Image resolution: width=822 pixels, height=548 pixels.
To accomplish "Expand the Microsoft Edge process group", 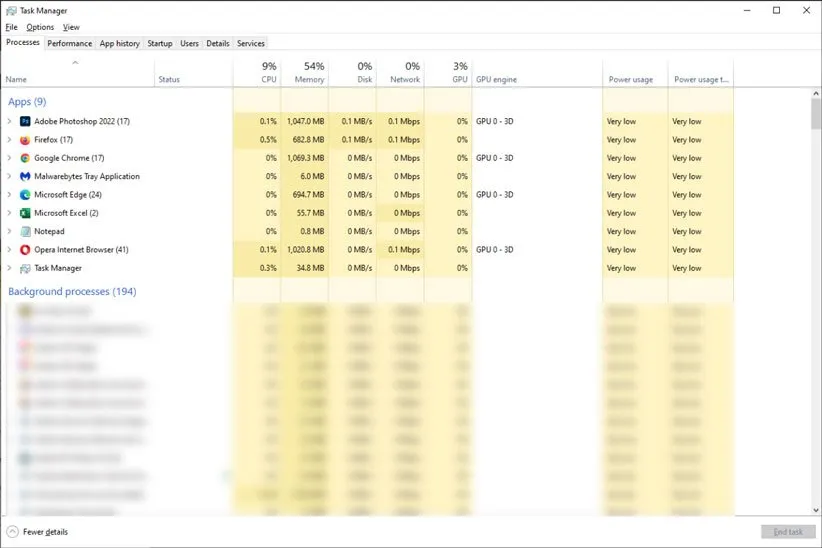I will click(9, 195).
